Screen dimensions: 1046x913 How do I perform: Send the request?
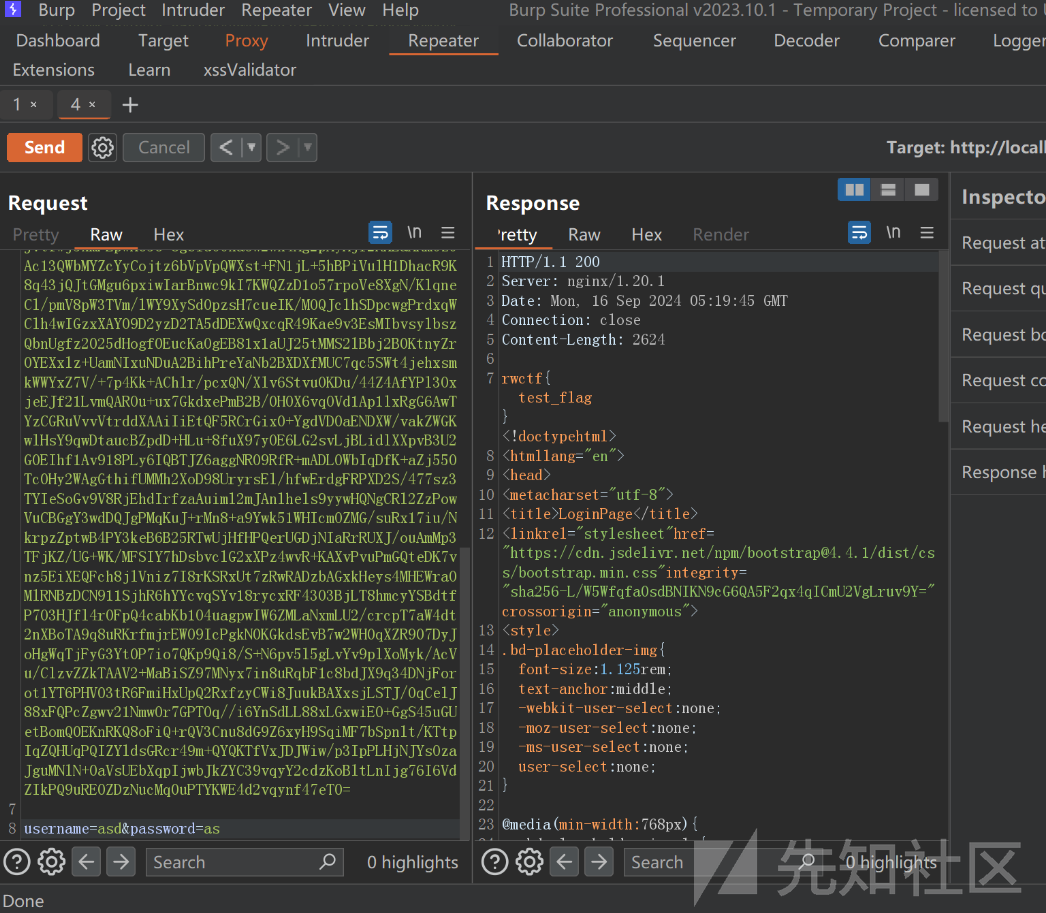pyautogui.click(x=45, y=147)
